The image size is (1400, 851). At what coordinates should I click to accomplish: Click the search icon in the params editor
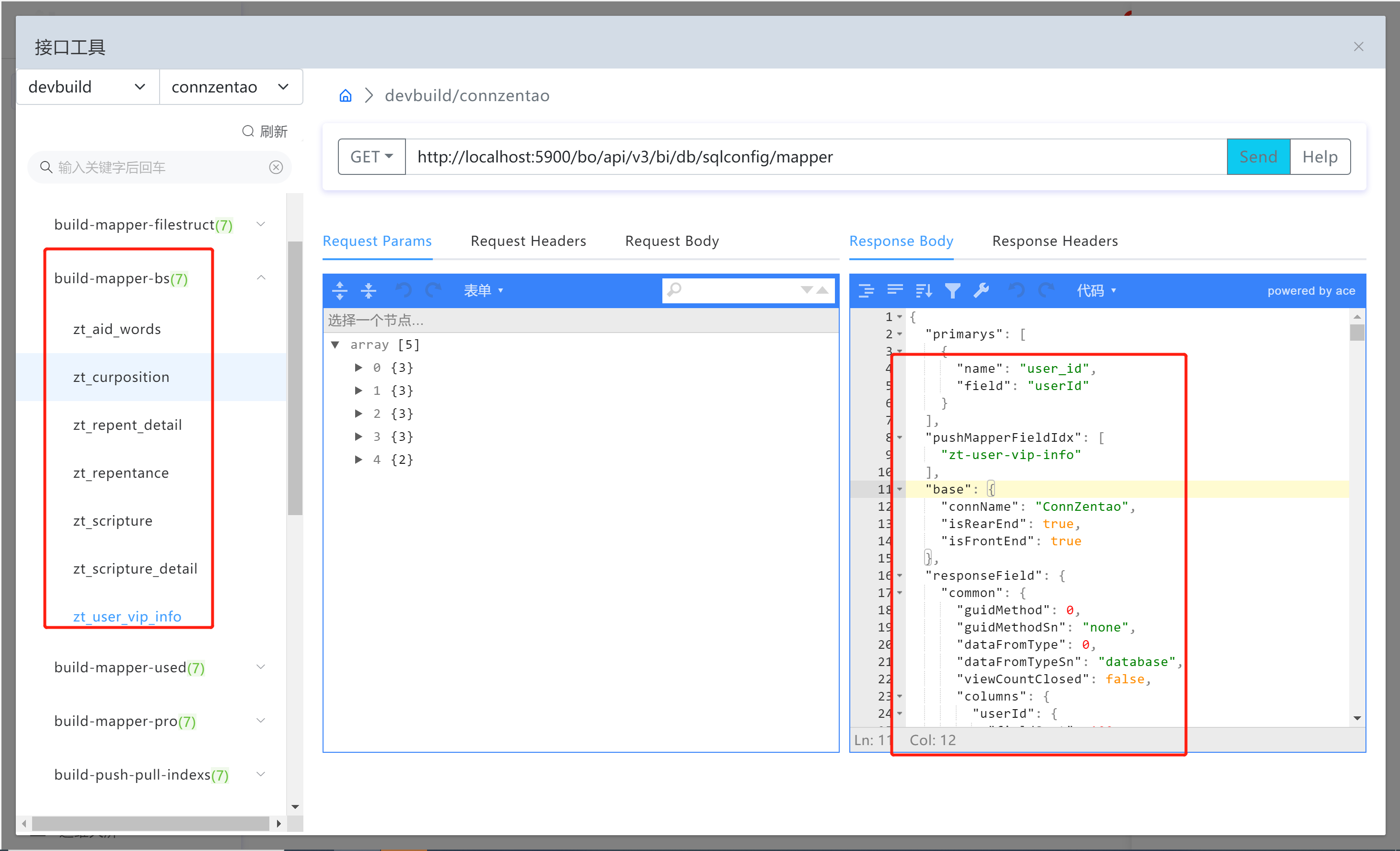pos(674,290)
